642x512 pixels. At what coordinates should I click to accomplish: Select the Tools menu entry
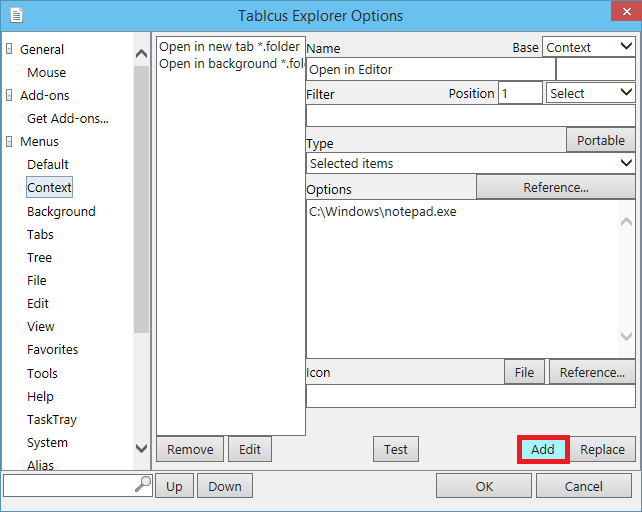point(42,373)
